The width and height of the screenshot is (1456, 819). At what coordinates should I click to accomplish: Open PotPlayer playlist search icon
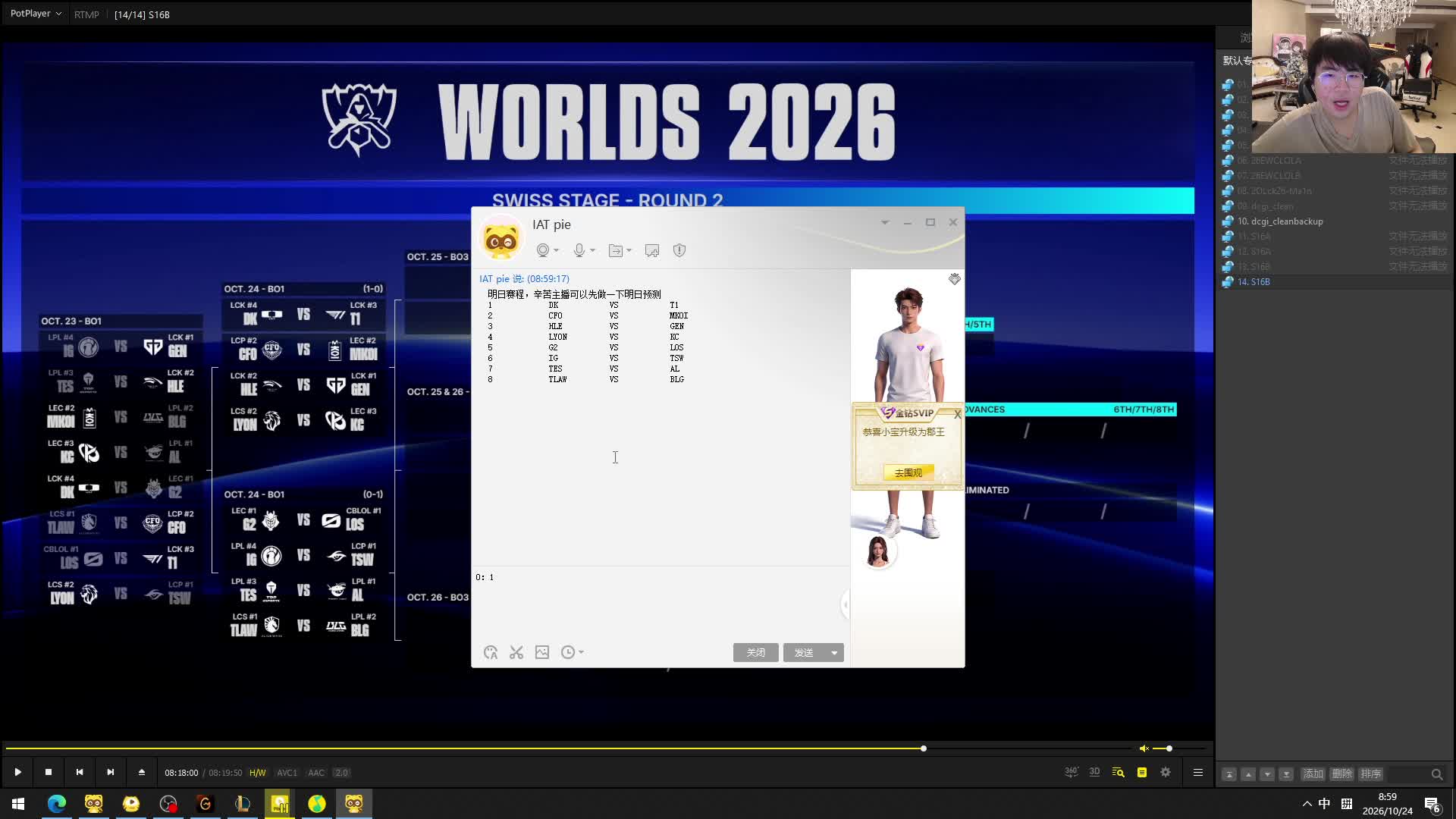click(1118, 772)
